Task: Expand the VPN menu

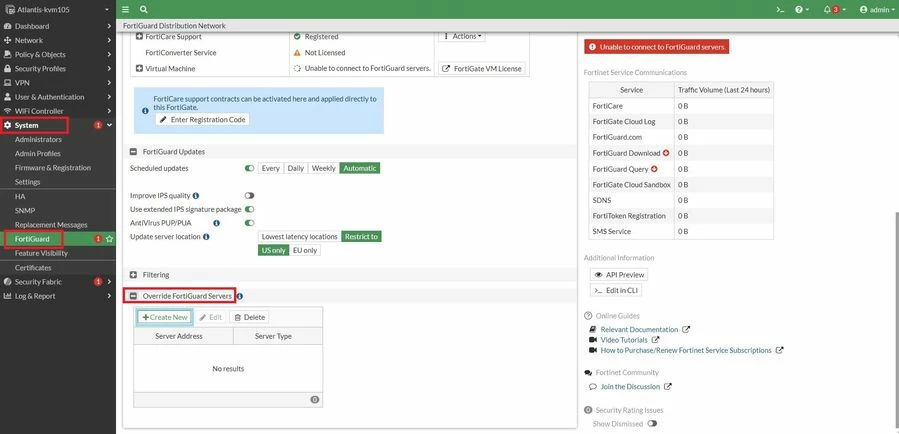Action: [57, 83]
